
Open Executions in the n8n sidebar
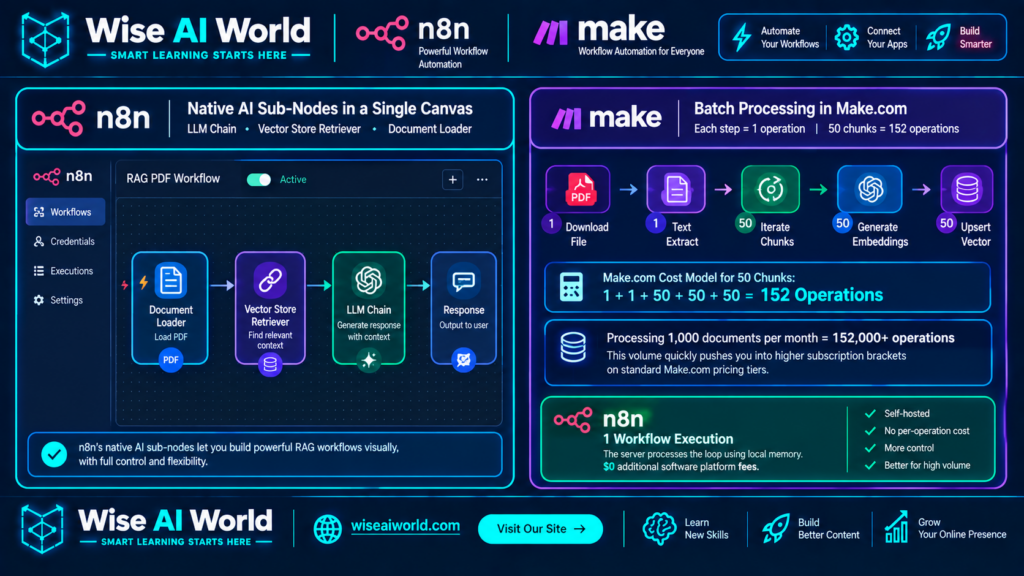65,271
